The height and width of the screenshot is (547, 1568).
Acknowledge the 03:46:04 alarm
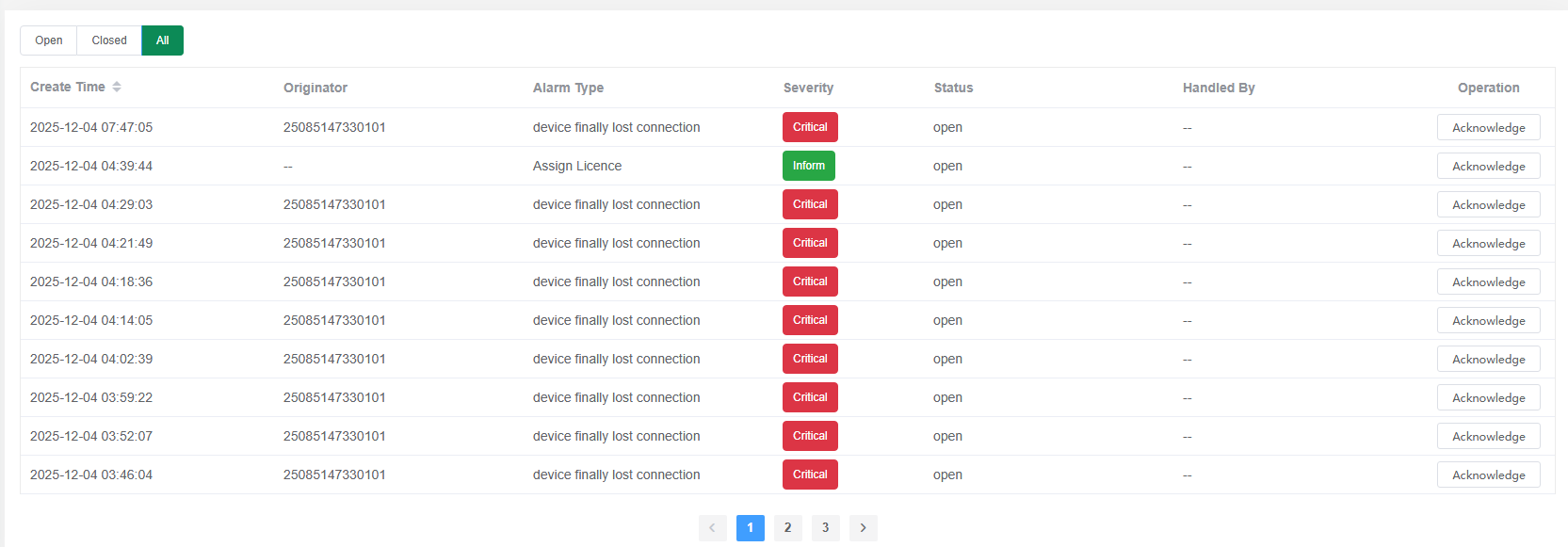click(x=1488, y=475)
